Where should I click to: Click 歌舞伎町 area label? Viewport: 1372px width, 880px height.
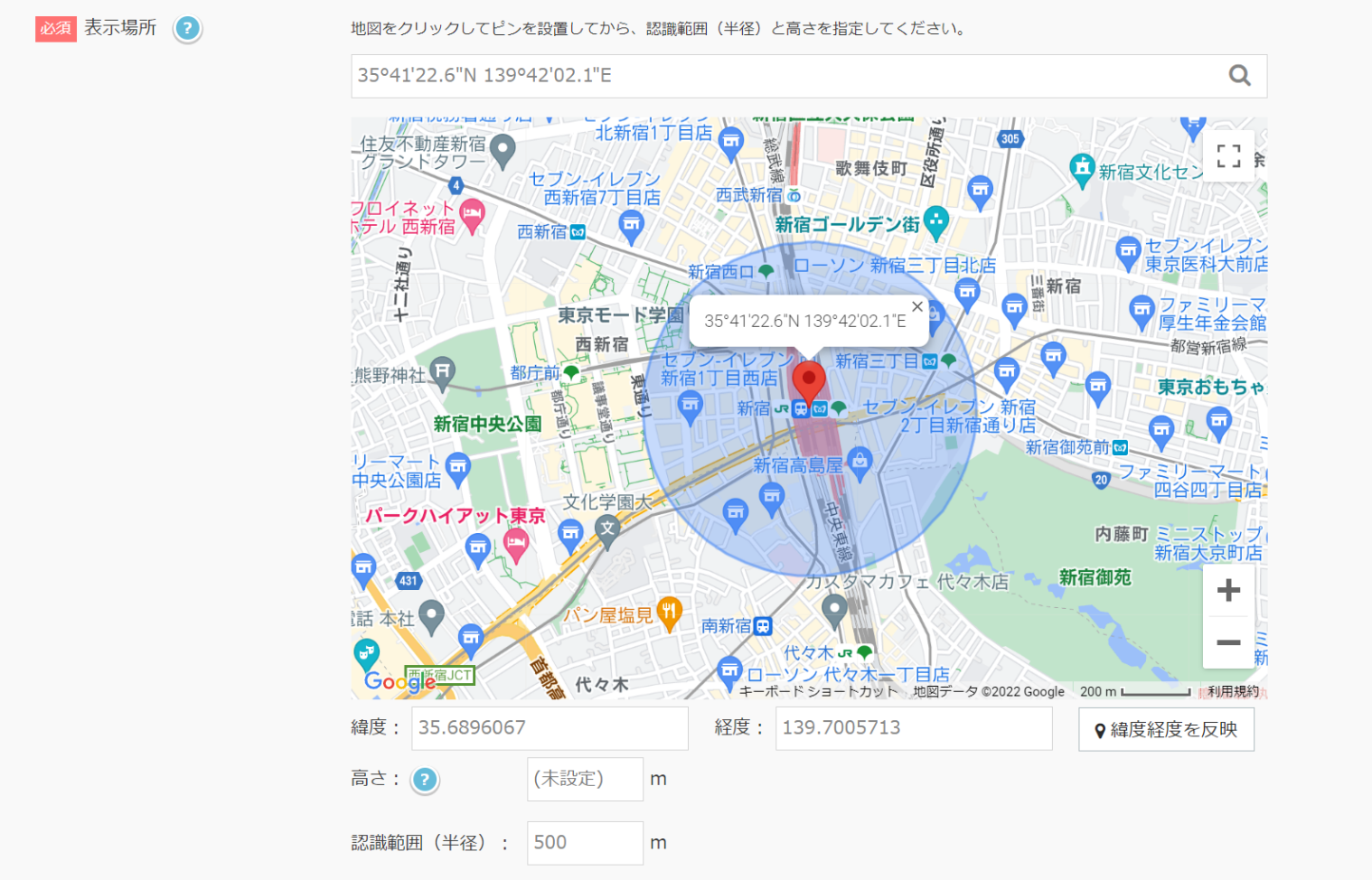tap(871, 169)
